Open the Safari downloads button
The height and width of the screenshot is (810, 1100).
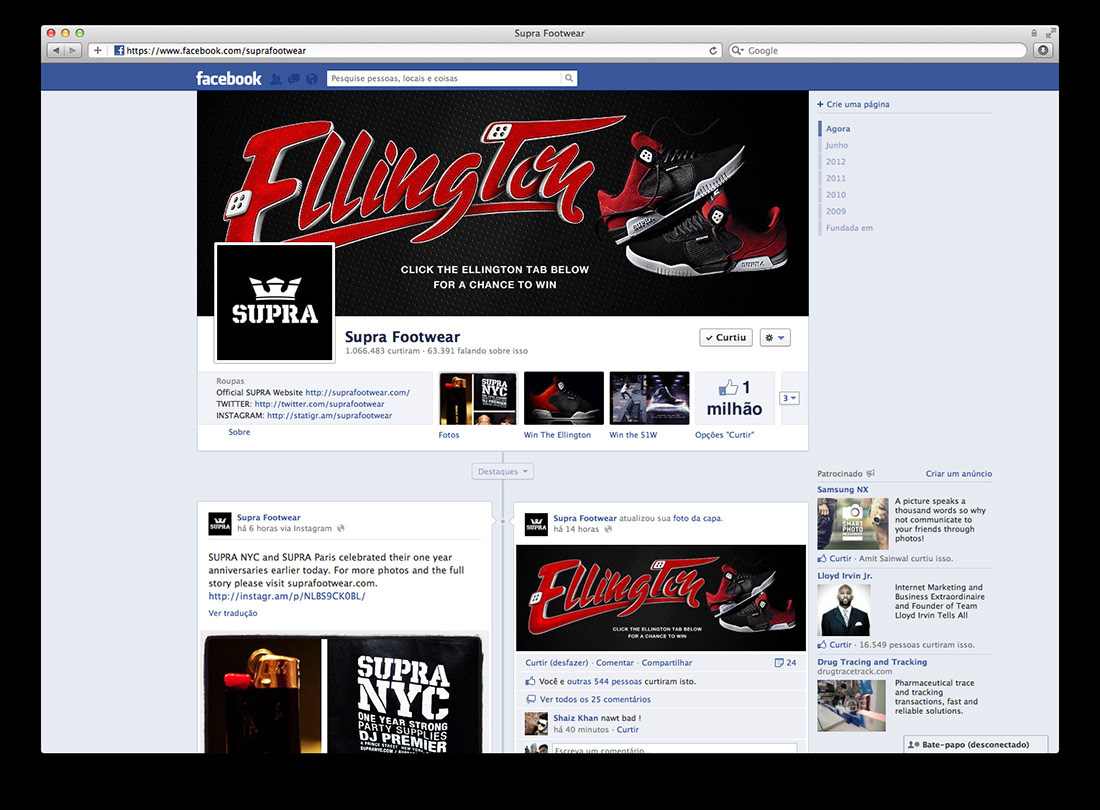pos(1043,50)
